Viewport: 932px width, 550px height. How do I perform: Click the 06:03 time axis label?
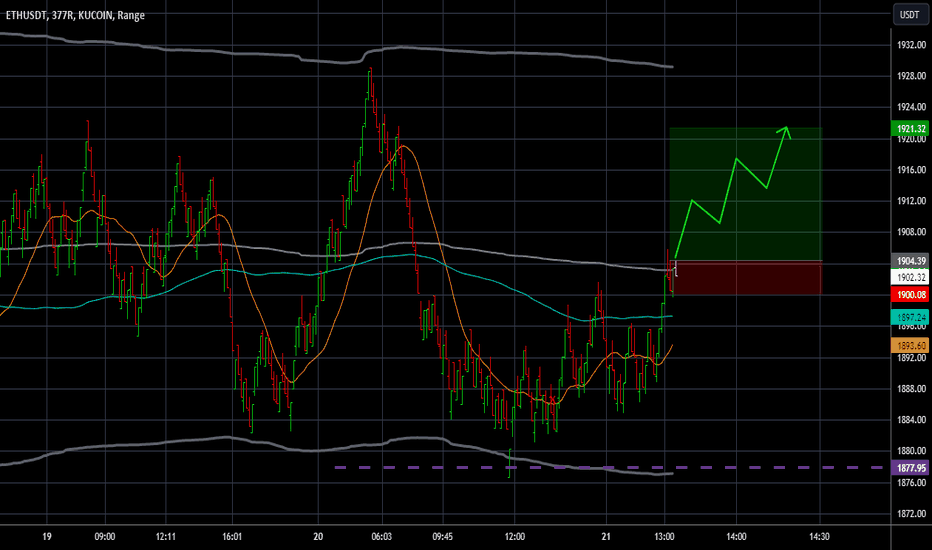pyautogui.click(x=382, y=536)
